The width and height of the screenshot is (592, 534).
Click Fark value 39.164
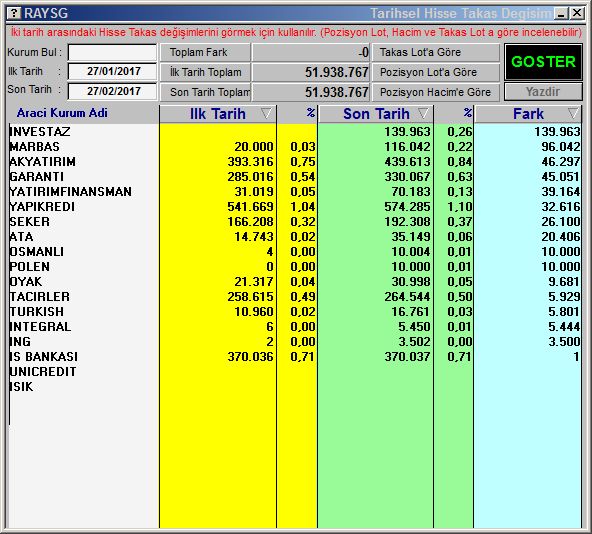click(561, 191)
